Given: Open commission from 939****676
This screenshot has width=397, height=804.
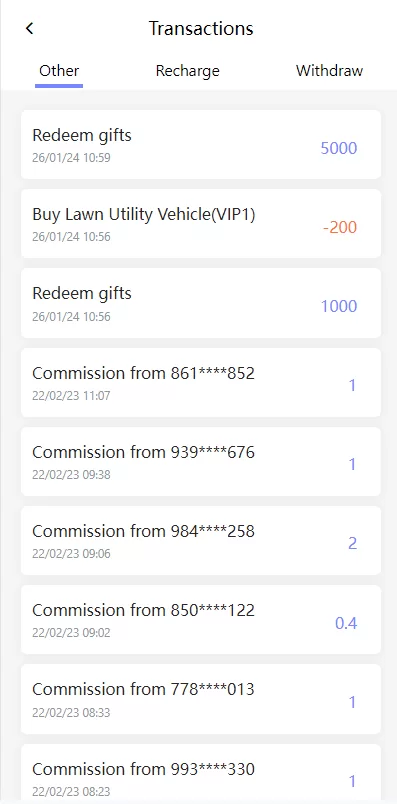Looking at the screenshot, I should pos(201,461).
